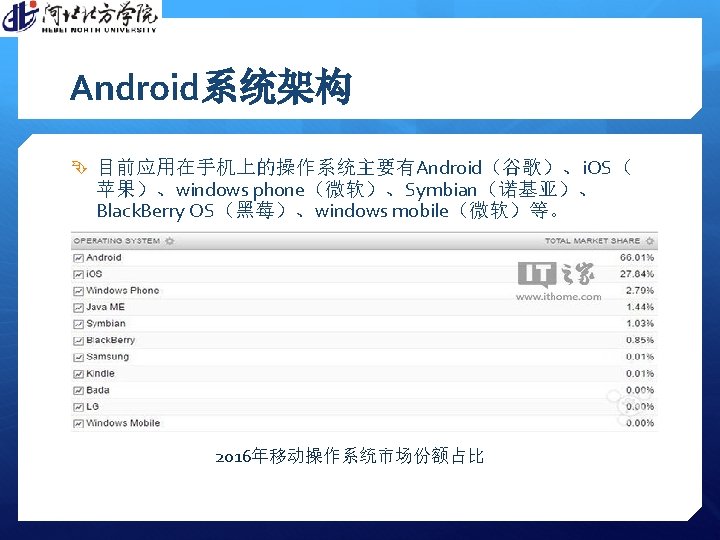Open the Total Market Share gear settings

click(650, 241)
